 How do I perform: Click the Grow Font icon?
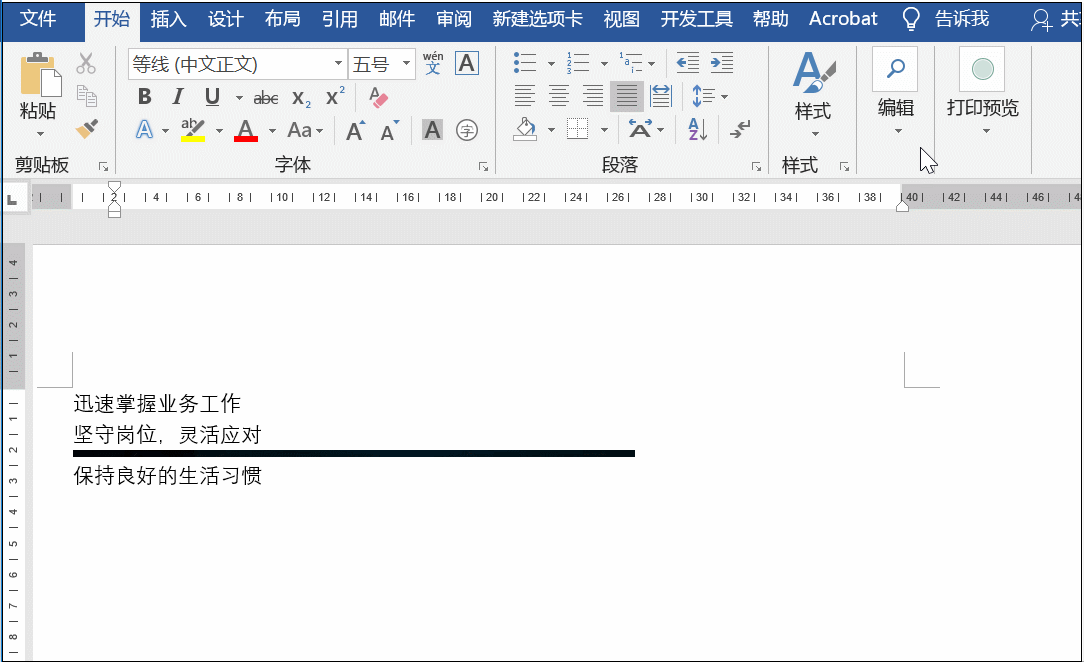tap(355, 130)
